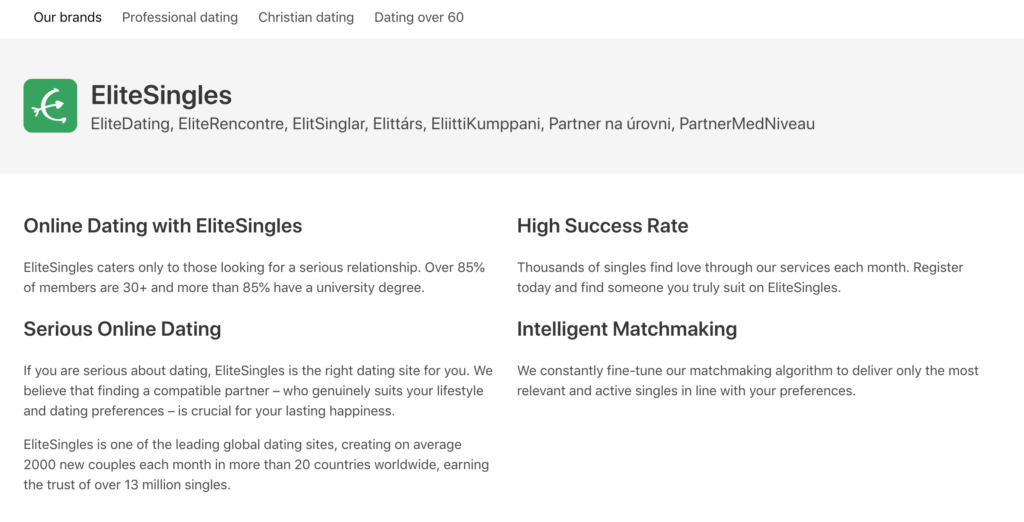This screenshot has height=522, width=1024.
Task: Go to Professional dating page
Action: (180, 18)
